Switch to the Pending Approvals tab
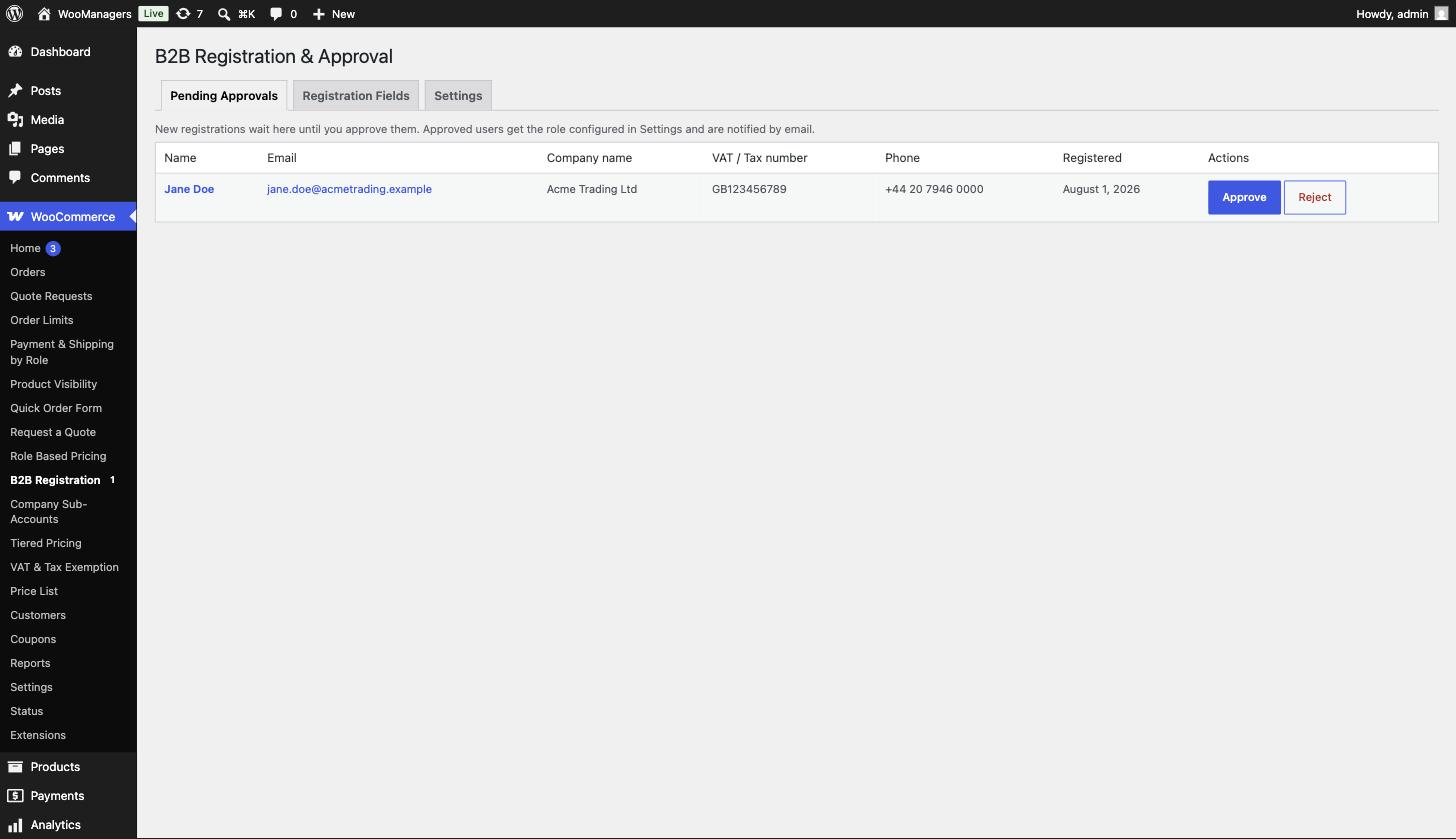Viewport: 1456px width, 839px height. pos(224,96)
